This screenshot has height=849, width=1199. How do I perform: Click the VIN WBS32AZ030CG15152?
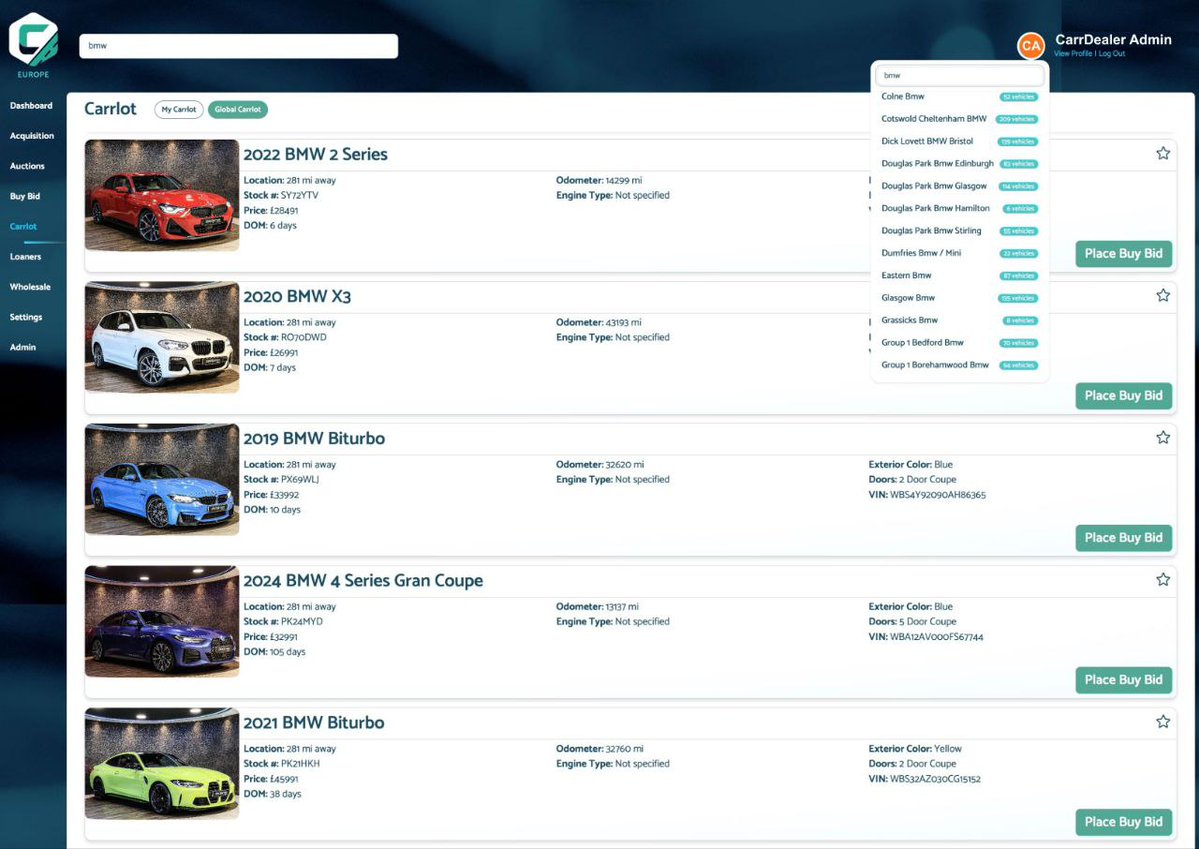coord(935,779)
